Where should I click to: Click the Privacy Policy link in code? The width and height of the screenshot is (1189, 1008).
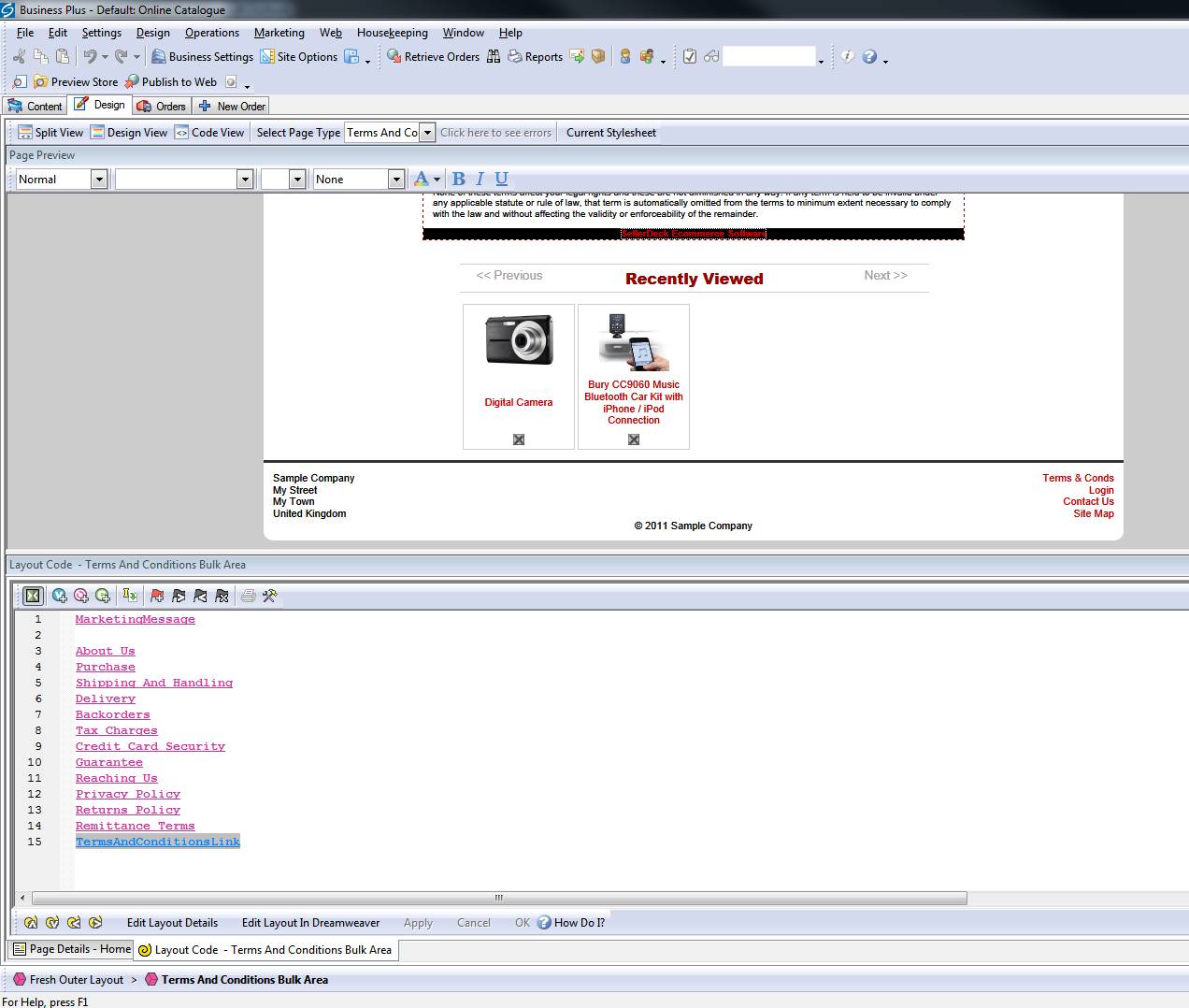pyautogui.click(x=128, y=794)
